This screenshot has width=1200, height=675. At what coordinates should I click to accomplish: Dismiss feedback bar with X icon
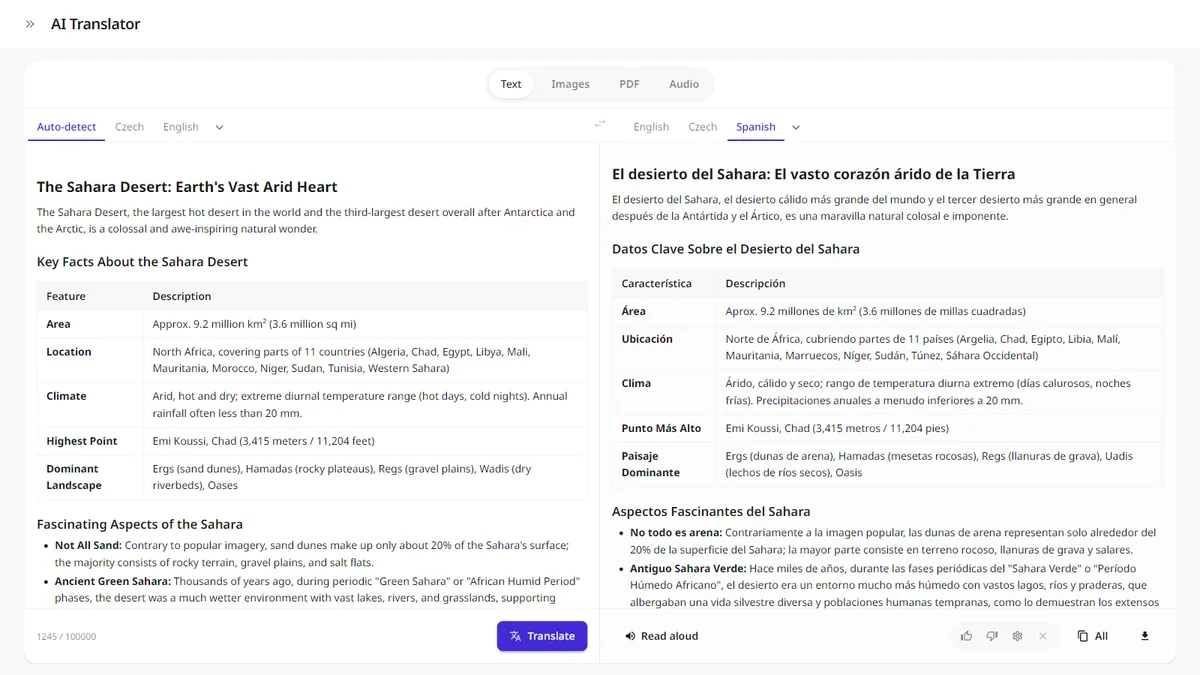1043,636
